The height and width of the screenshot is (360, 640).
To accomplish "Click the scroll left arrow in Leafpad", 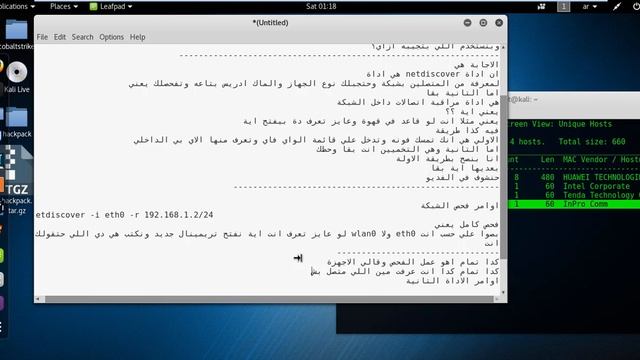I will click(x=38, y=299).
